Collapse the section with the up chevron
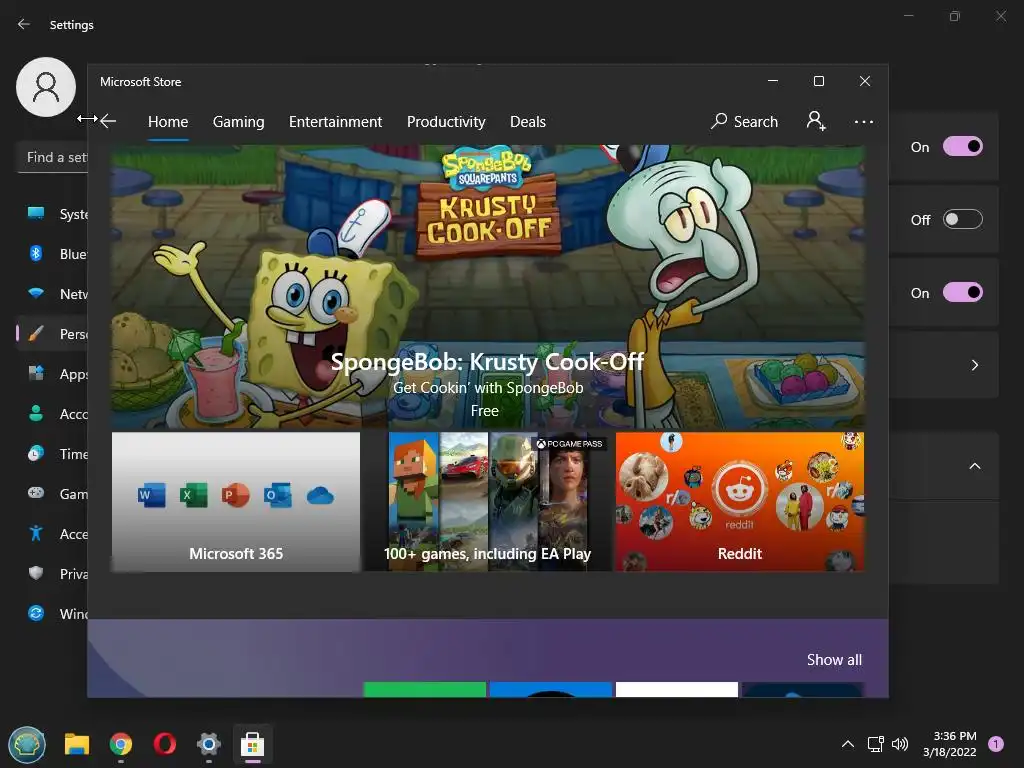Screen dimensions: 1024x768 pos(974,466)
